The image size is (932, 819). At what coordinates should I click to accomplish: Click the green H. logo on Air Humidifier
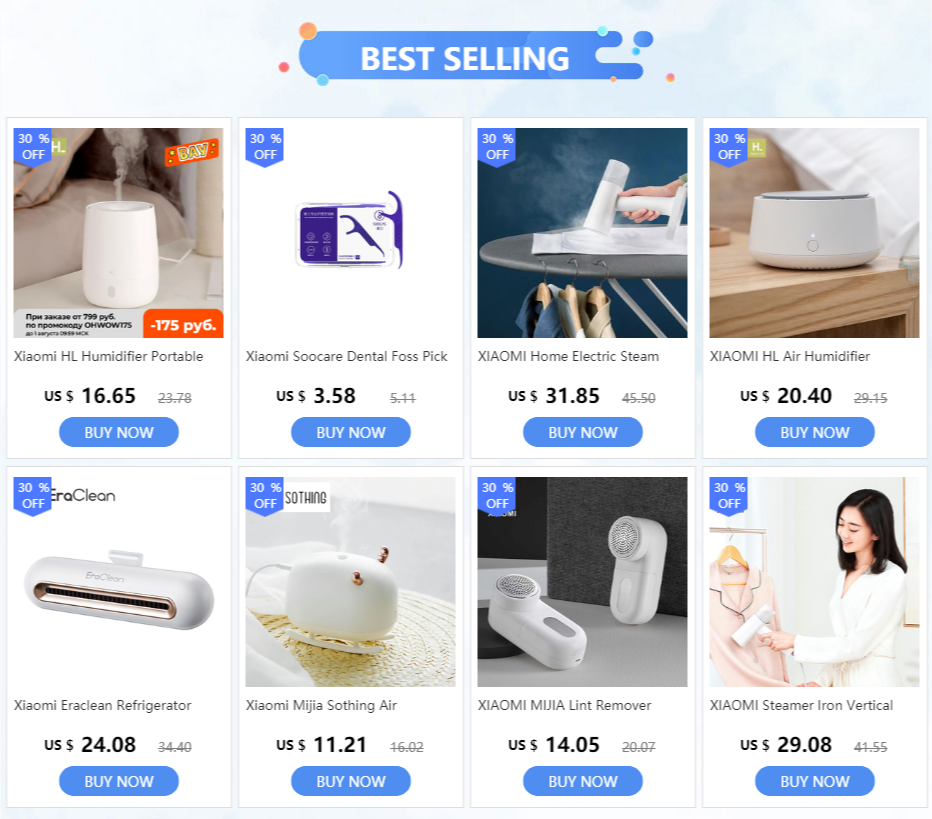[757, 147]
